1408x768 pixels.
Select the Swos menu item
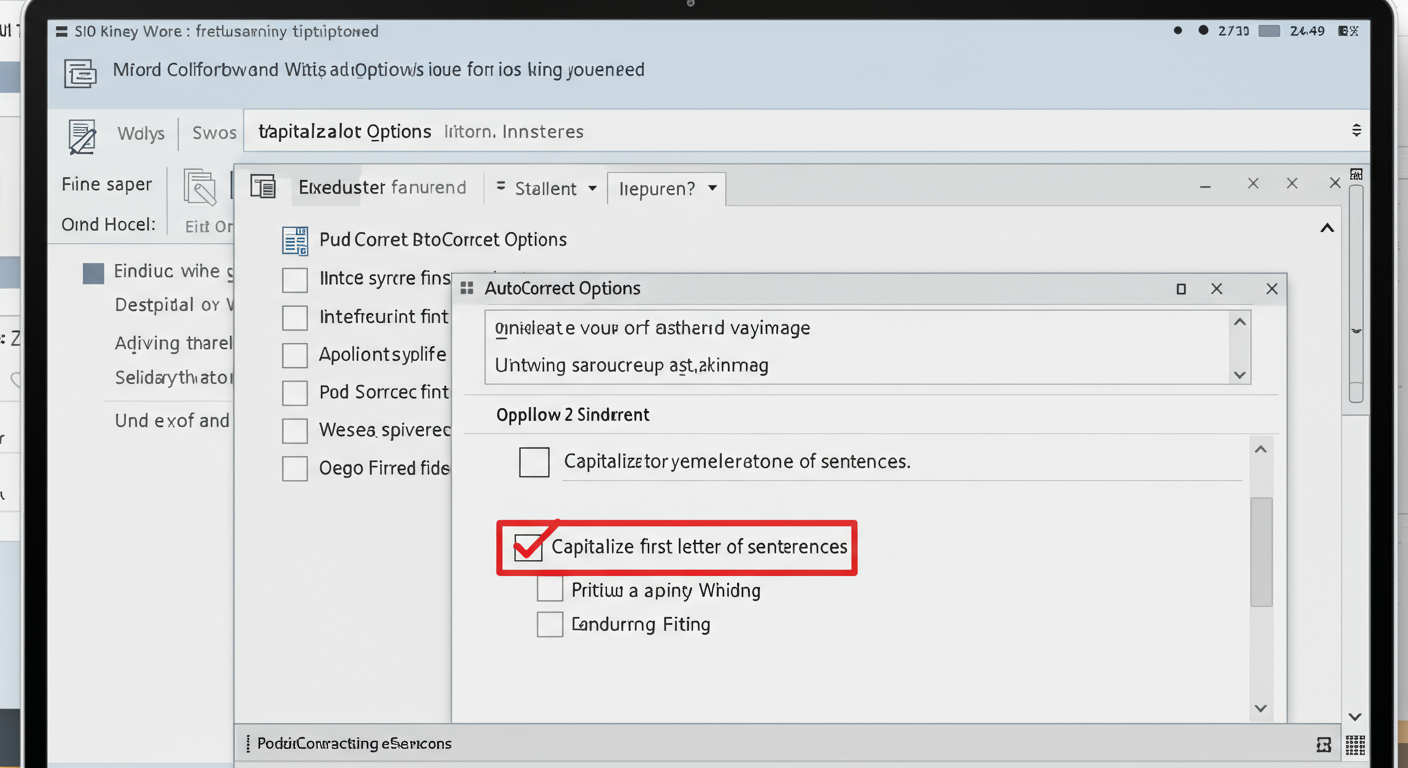(213, 131)
